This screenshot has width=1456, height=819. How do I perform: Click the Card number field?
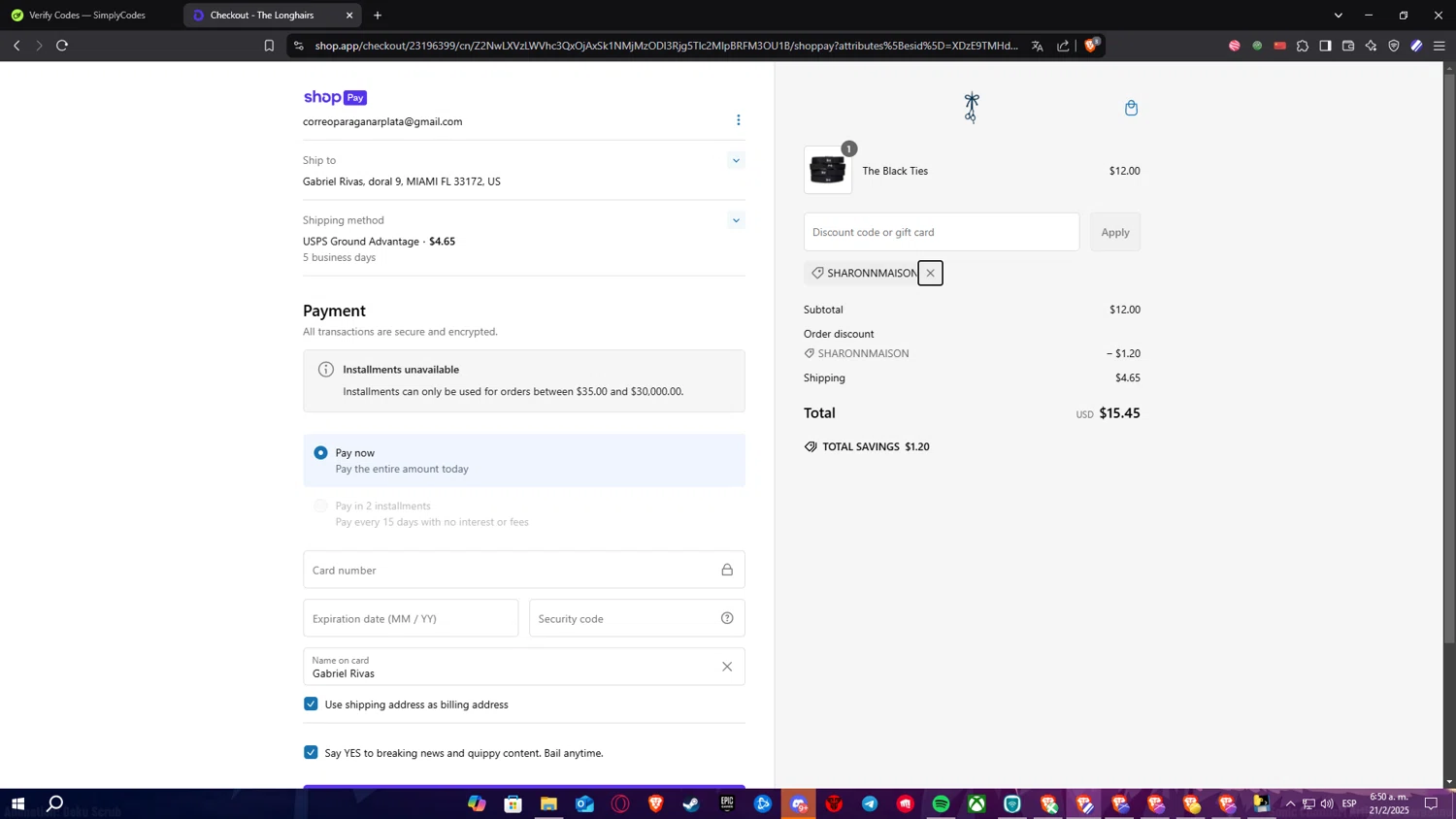pyautogui.click(x=524, y=570)
